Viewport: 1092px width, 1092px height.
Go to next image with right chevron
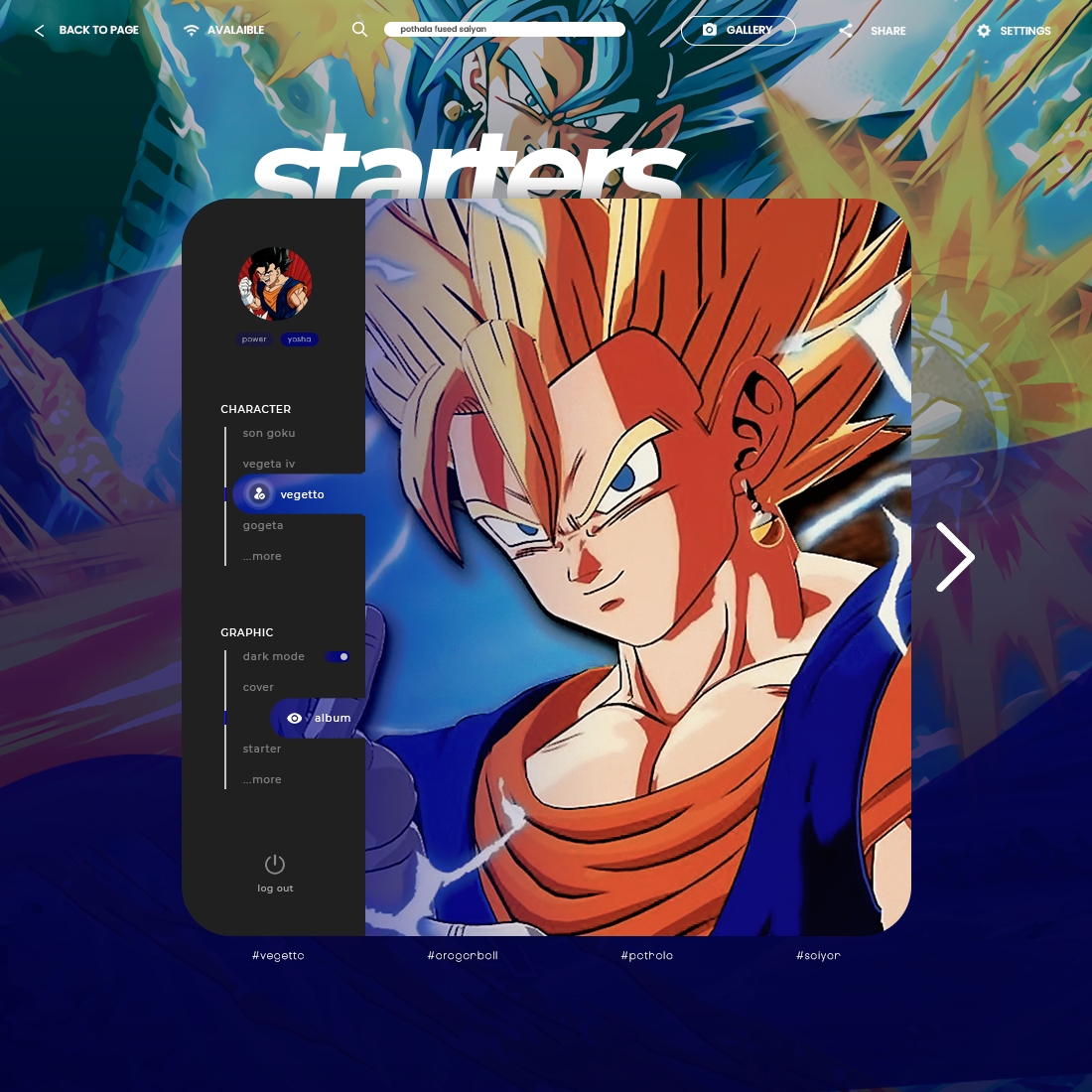click(x=955, y=557)
